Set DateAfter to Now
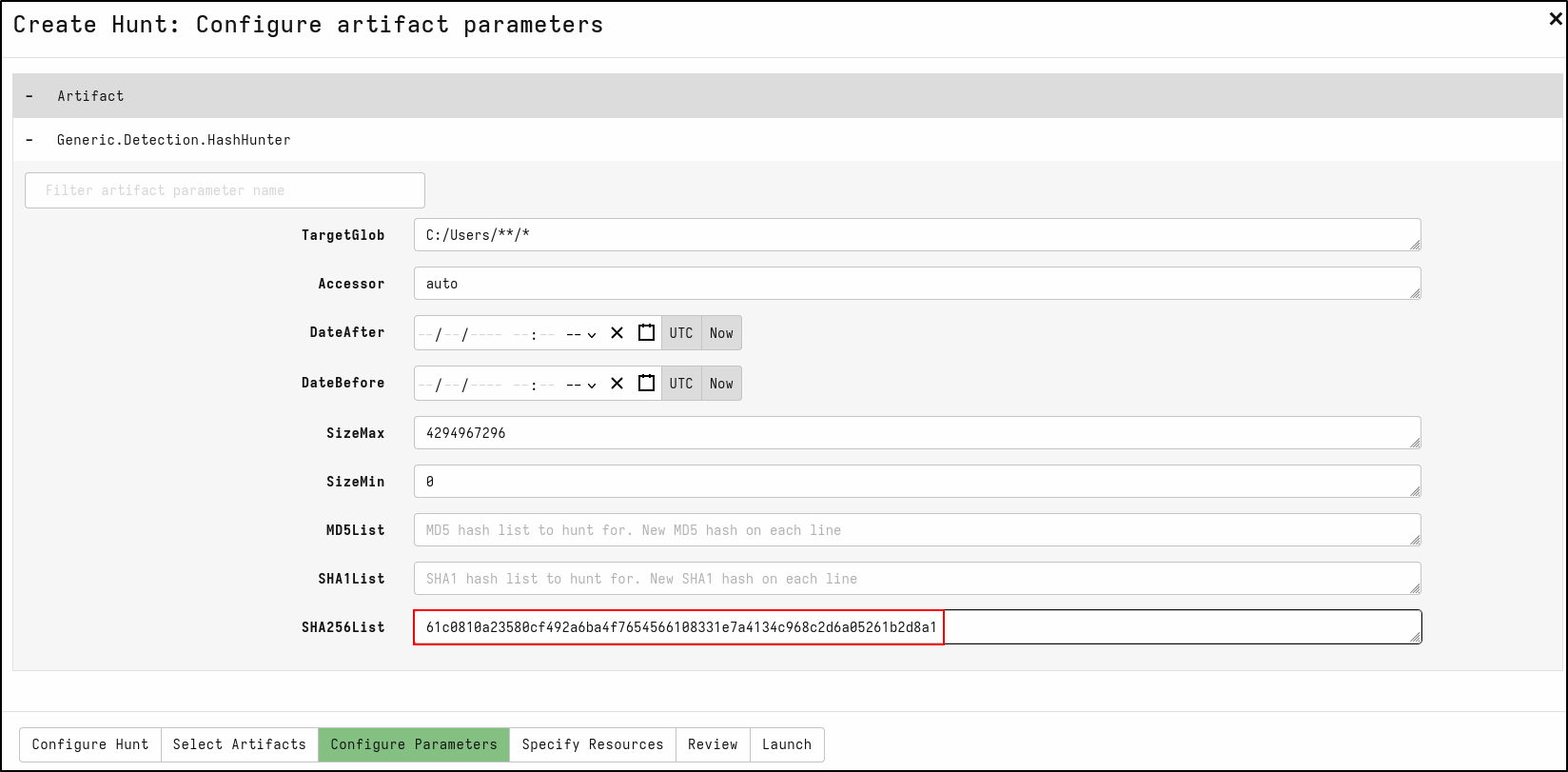 coord(721,333)
